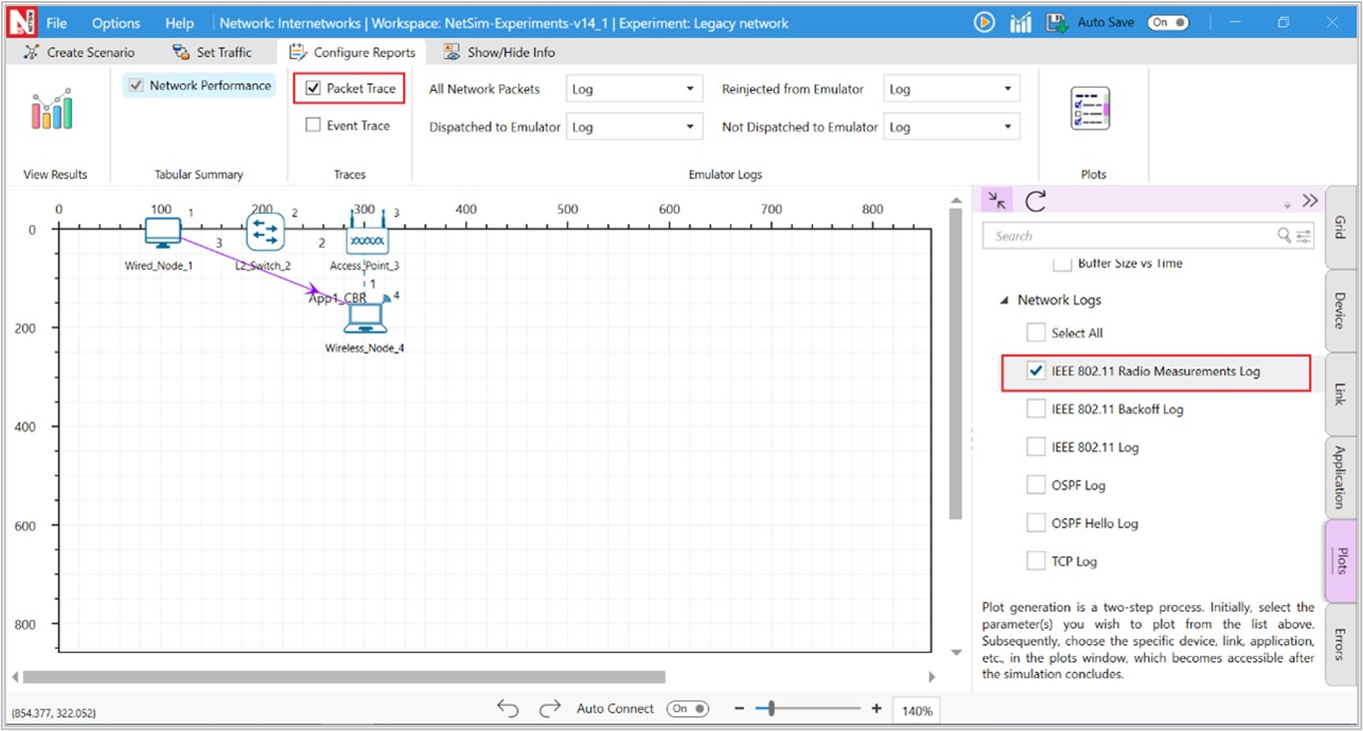
Task: Enable the Event Trace checkbox
Action: [x=314, y=126]
